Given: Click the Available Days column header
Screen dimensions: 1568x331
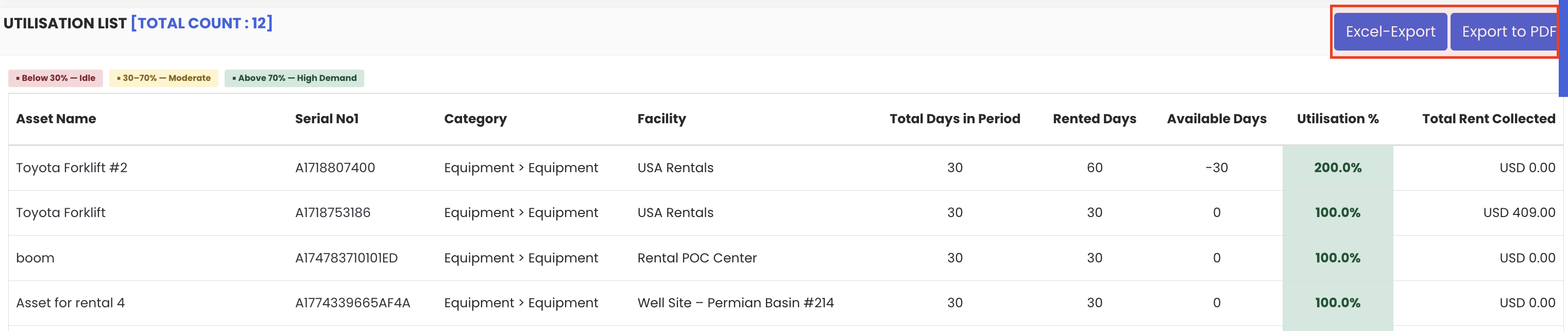Looking at the screenshot, I should (1216, 119).
